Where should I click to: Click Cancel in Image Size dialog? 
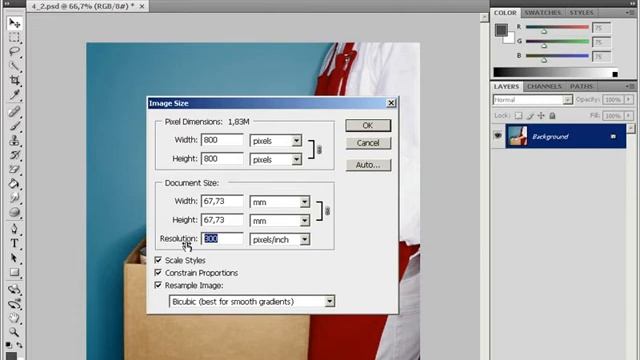[368, 143]
